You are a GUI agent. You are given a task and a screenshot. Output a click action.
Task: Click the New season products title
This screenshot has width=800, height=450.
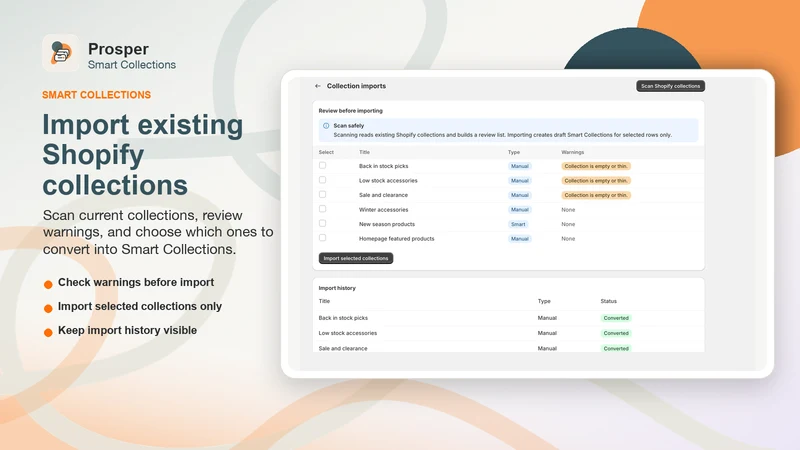coord(387,224)
